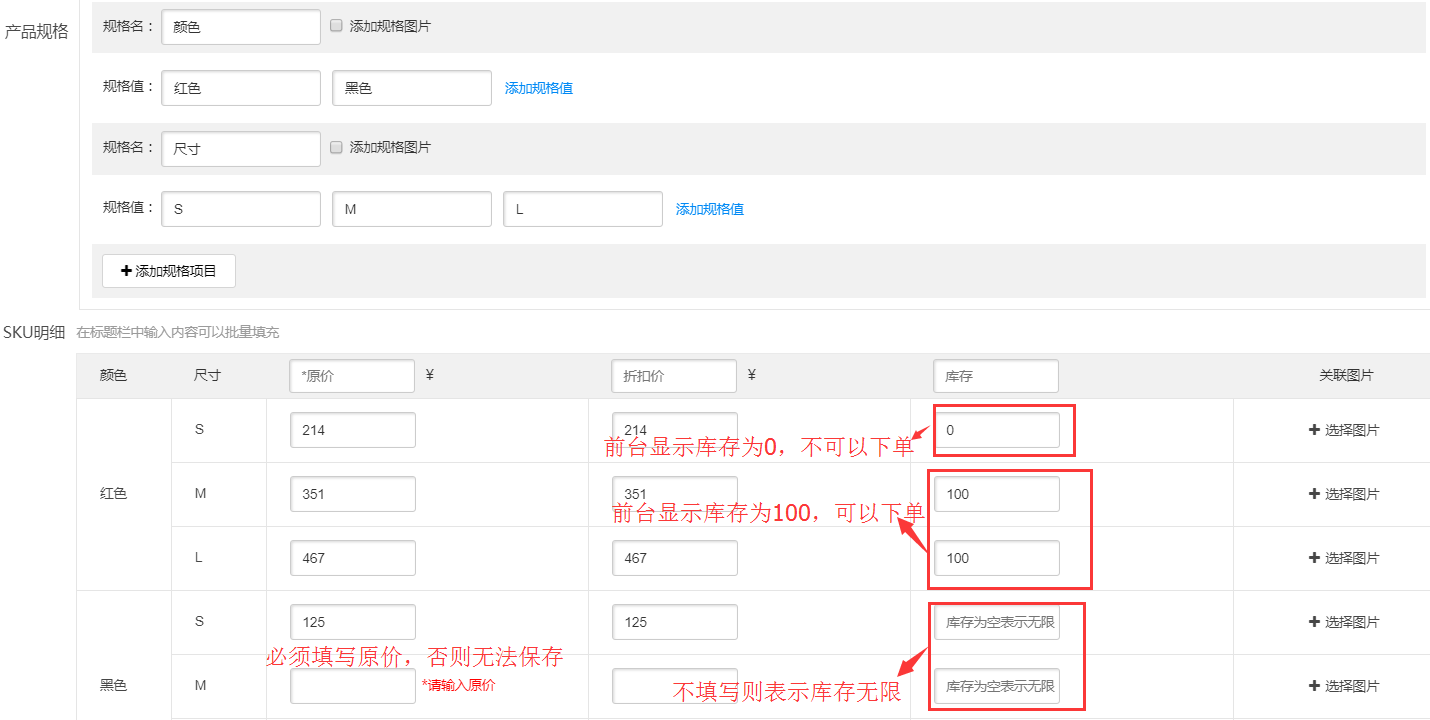Viewport: 1430px width, 720px height.
Task: Select image for red M SKU
Action: point(1343,494)
